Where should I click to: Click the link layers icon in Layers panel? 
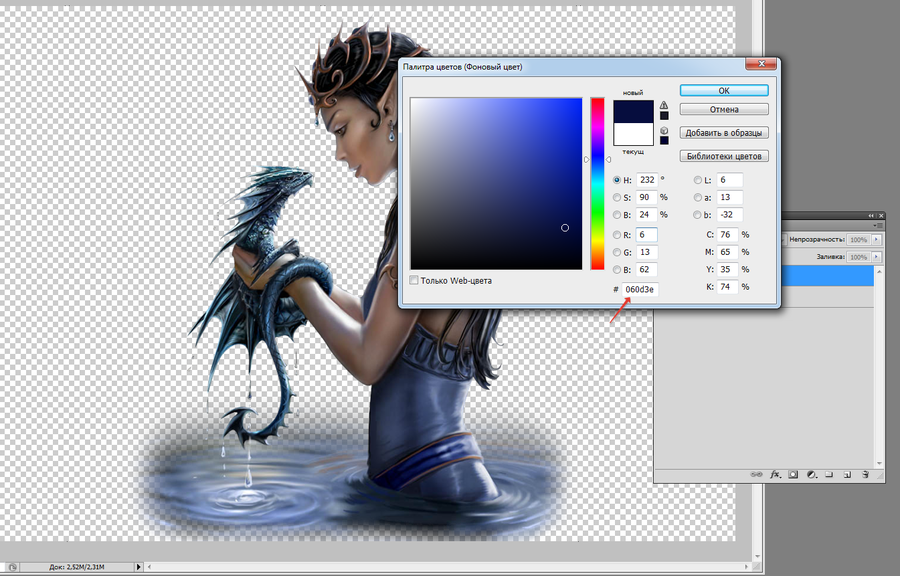coord(757,474)
